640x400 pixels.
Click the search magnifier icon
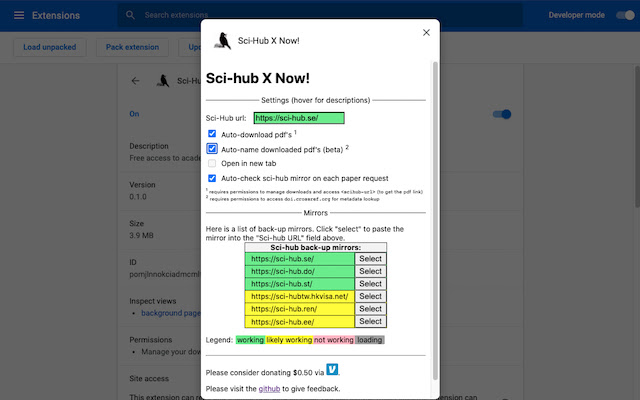click(x=130, y=15)
